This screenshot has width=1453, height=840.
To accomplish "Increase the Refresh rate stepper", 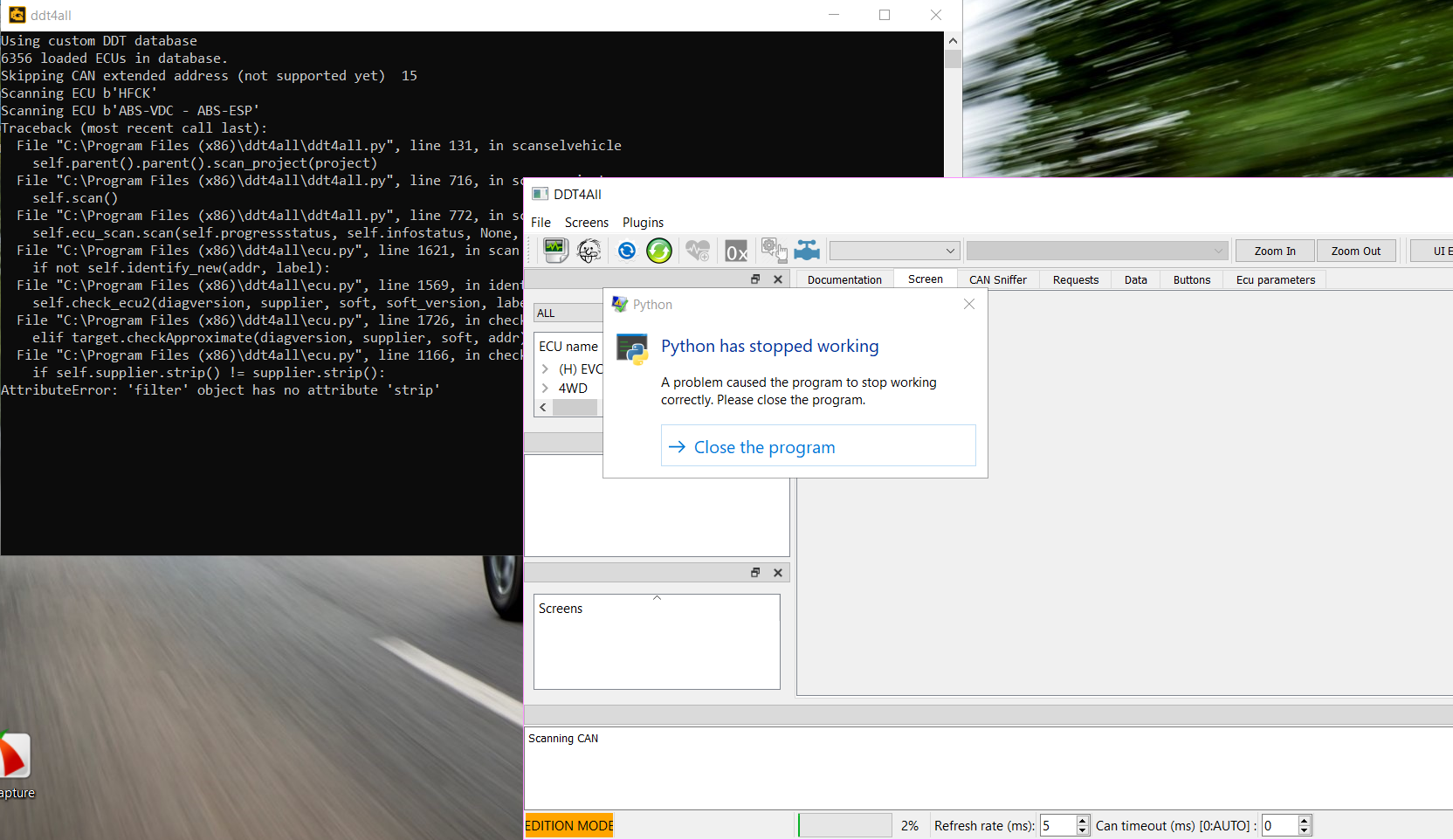I will (1083, 820).
